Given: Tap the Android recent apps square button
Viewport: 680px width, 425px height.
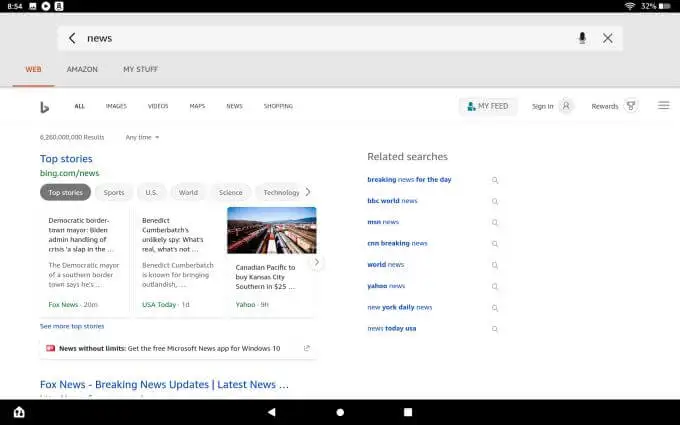Looking at the screenshot, I should point(408,412).
